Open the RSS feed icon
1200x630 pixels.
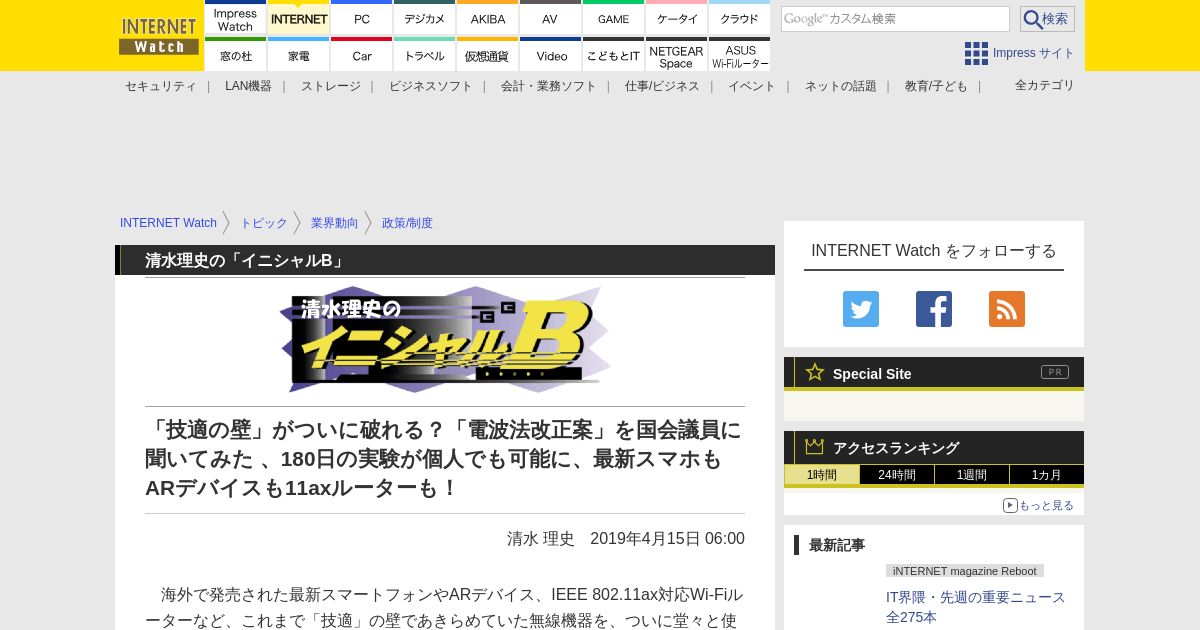point(1007,309)
